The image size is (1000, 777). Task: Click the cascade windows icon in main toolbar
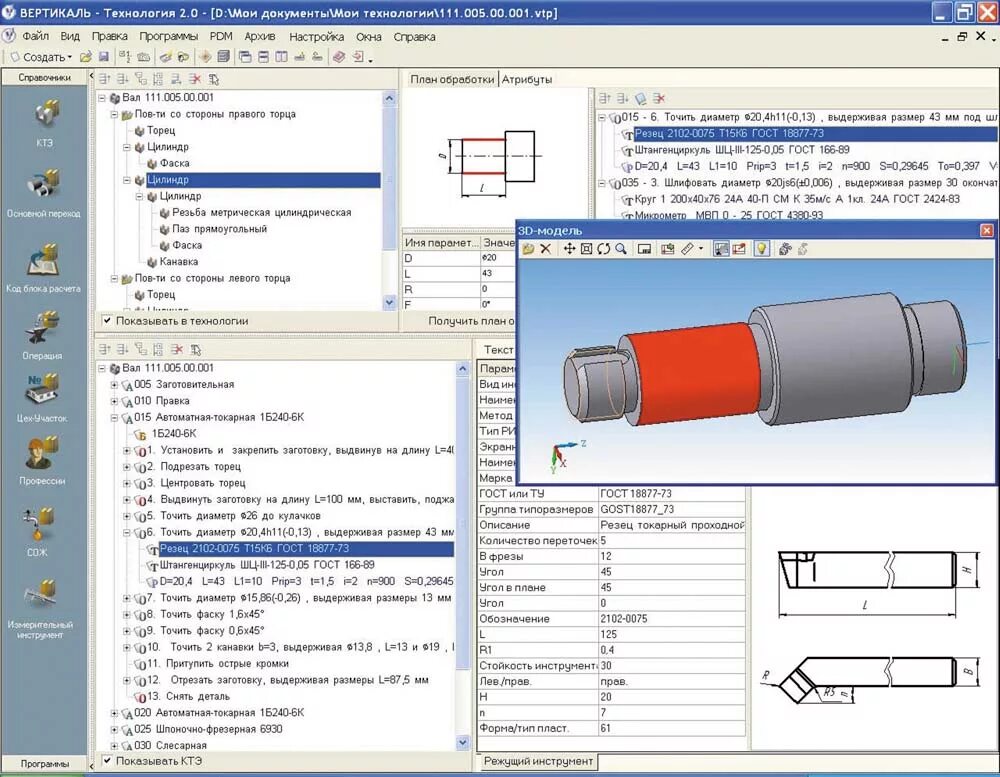(245, 57)
